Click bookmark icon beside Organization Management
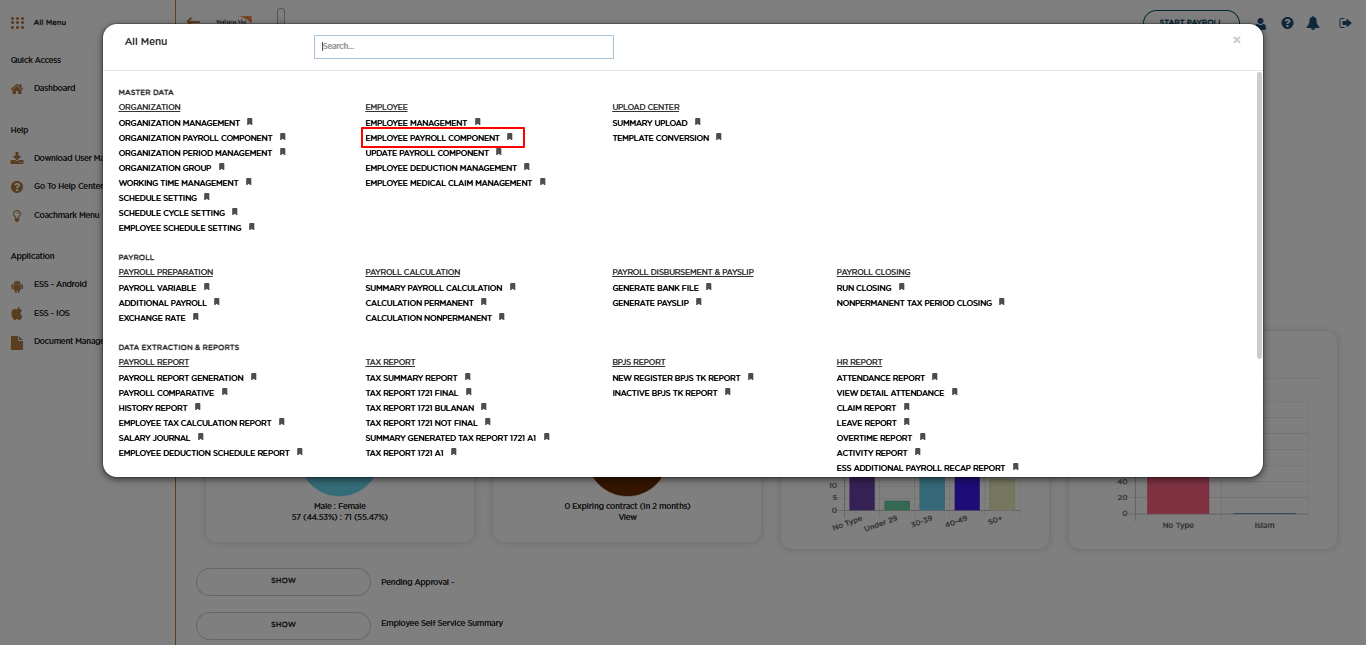Screen dimensions: 1366x645 tap(250, 122)
